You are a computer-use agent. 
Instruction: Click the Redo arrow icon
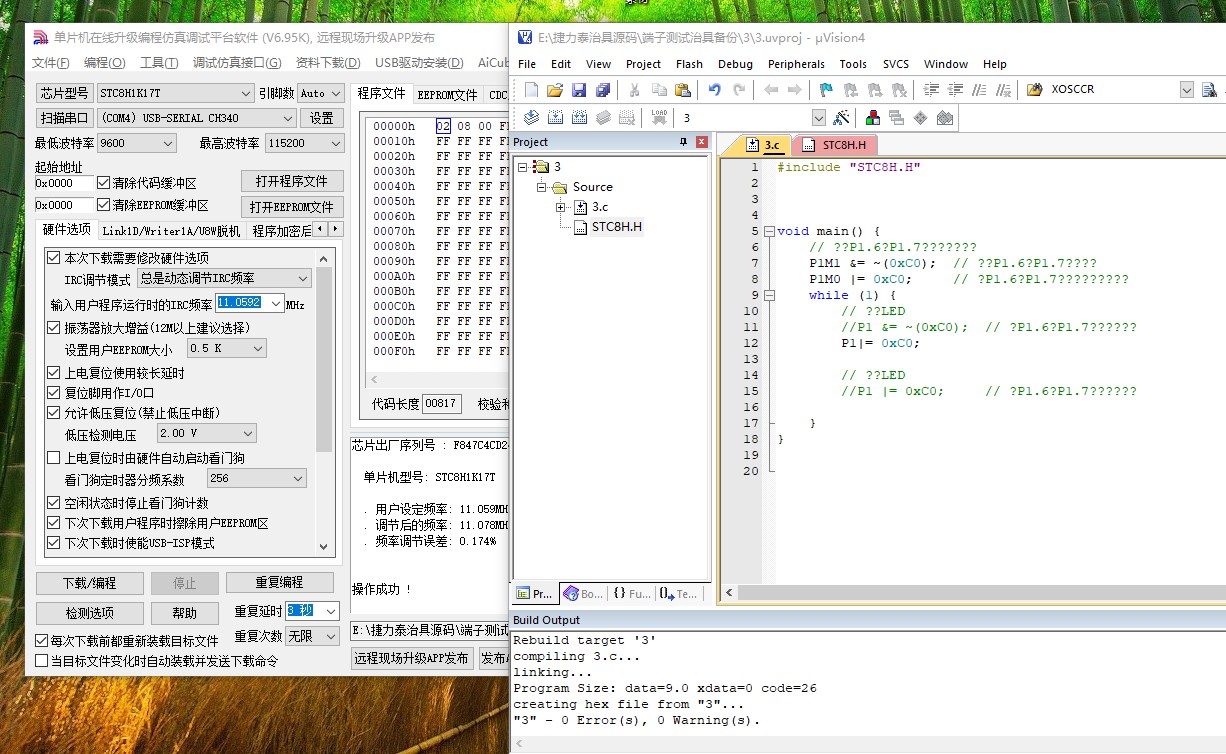[x=739, y=90]
